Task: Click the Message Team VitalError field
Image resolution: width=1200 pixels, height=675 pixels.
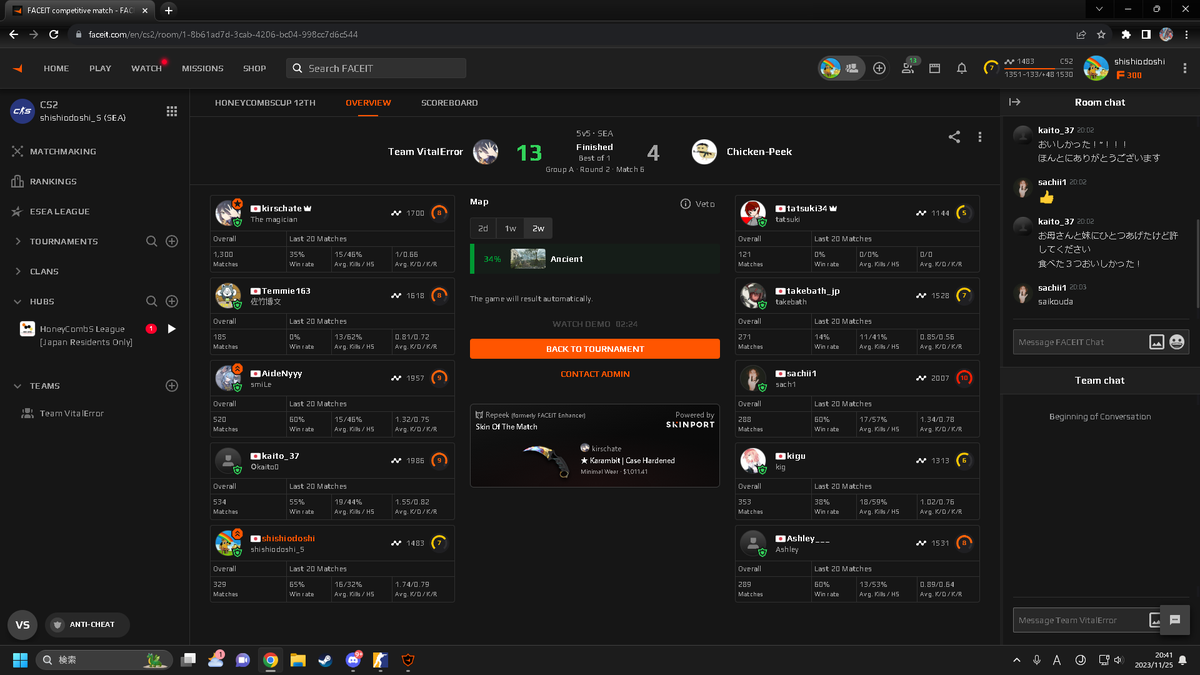Action: tap(1080, 620)
